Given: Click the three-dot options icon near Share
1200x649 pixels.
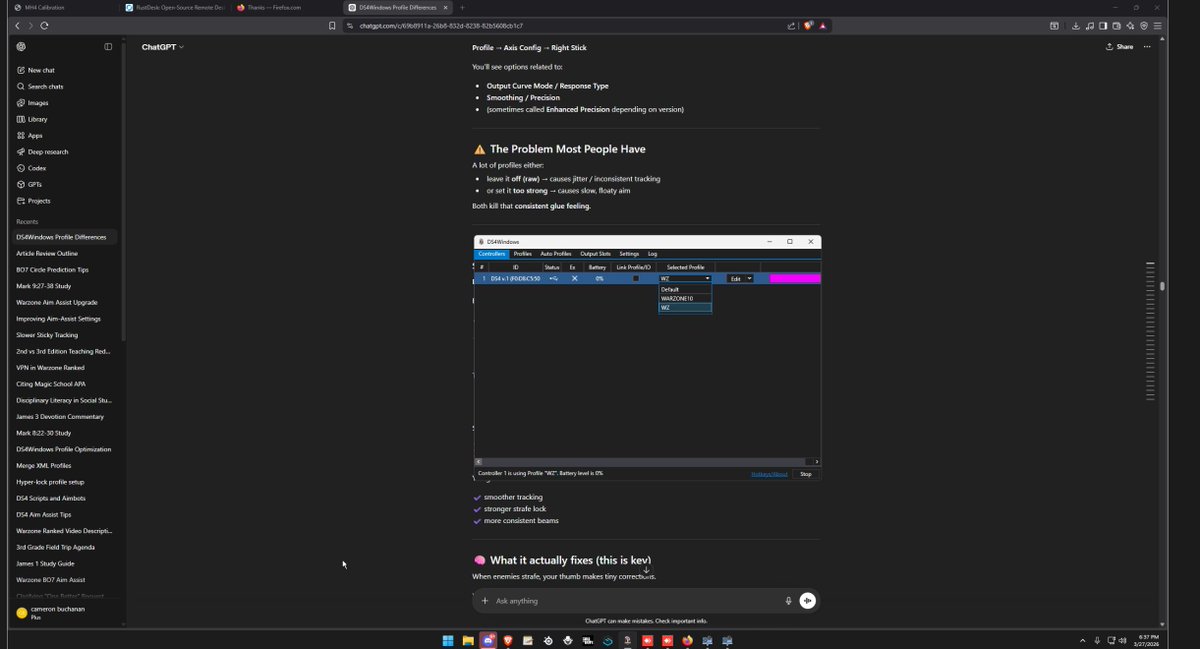Looking at the screenshot, I should 1147,46.
